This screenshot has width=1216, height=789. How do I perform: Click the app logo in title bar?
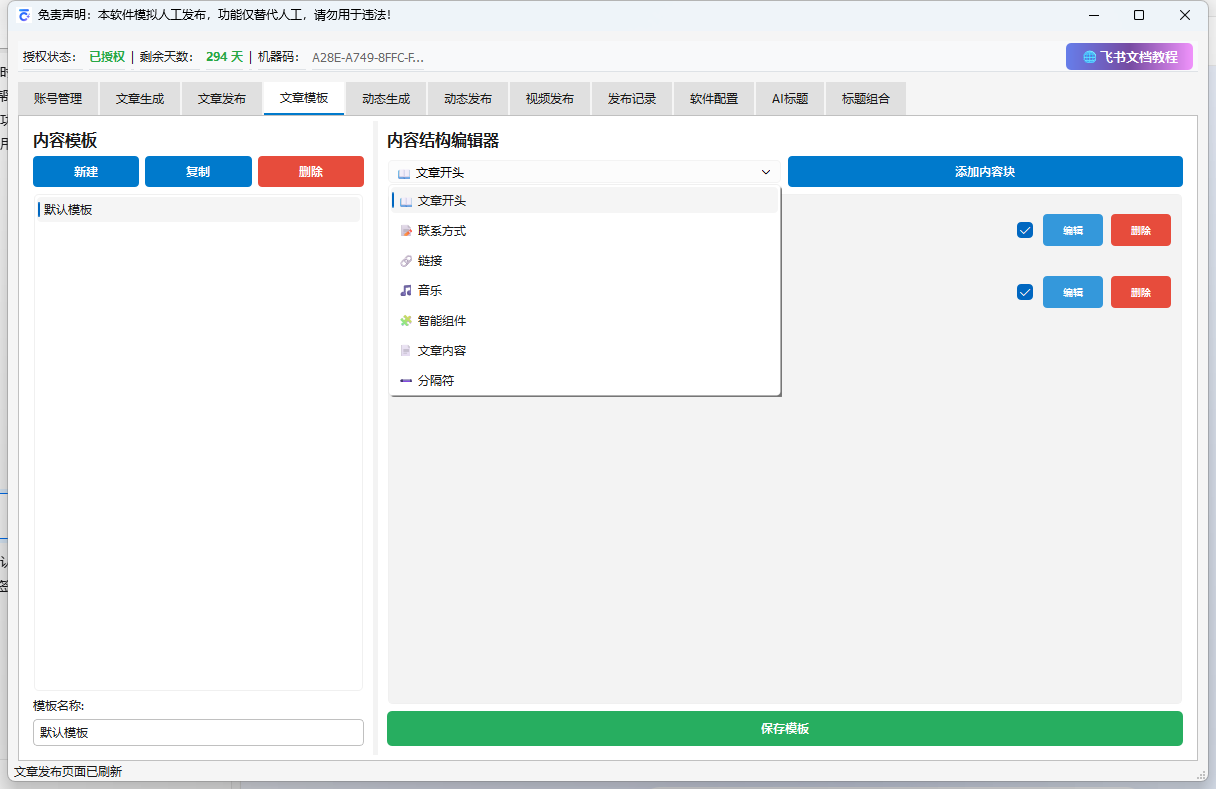coord(24,15)
